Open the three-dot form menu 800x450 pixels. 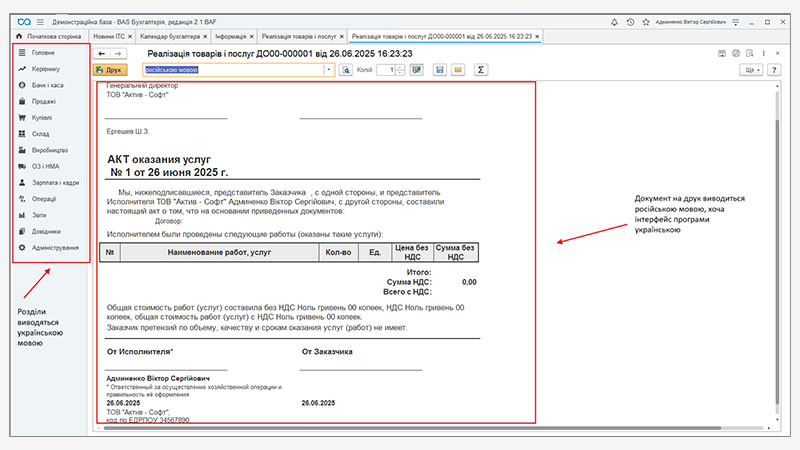pyautogui.click(x=764, y=54)
